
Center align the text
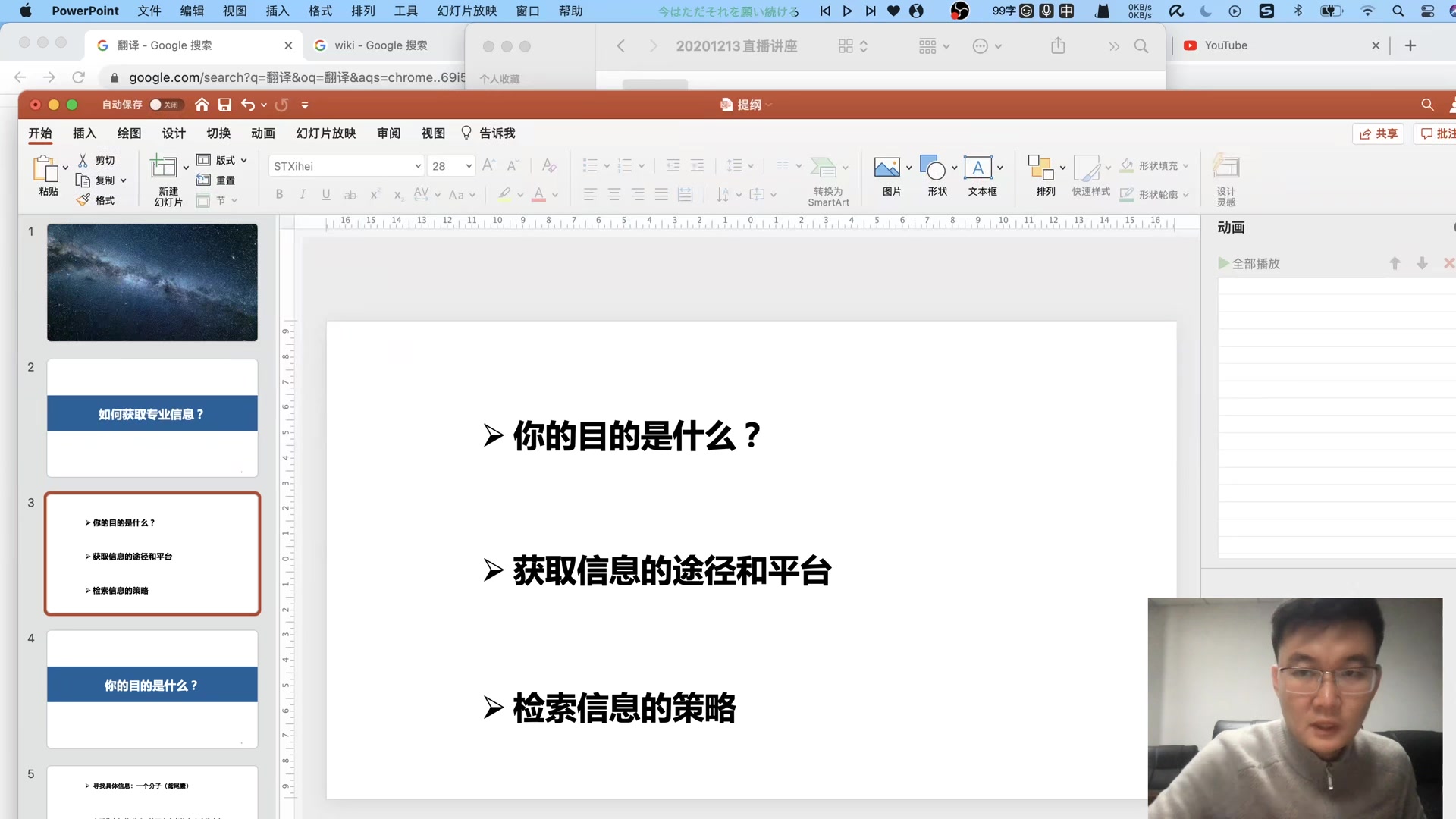point(614,194)
